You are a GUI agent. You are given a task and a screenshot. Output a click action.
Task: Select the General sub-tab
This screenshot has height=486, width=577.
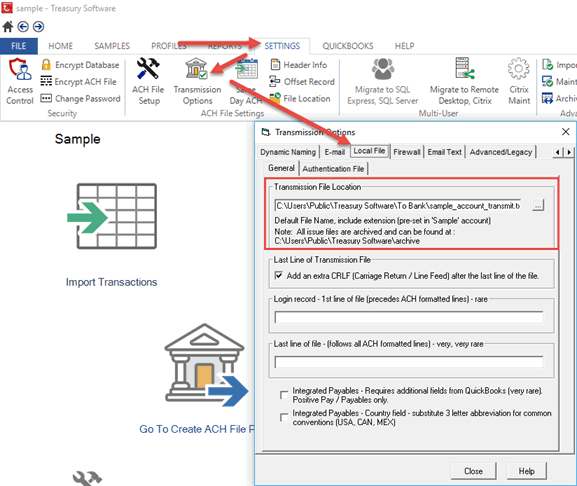click(x=281, y=168)
